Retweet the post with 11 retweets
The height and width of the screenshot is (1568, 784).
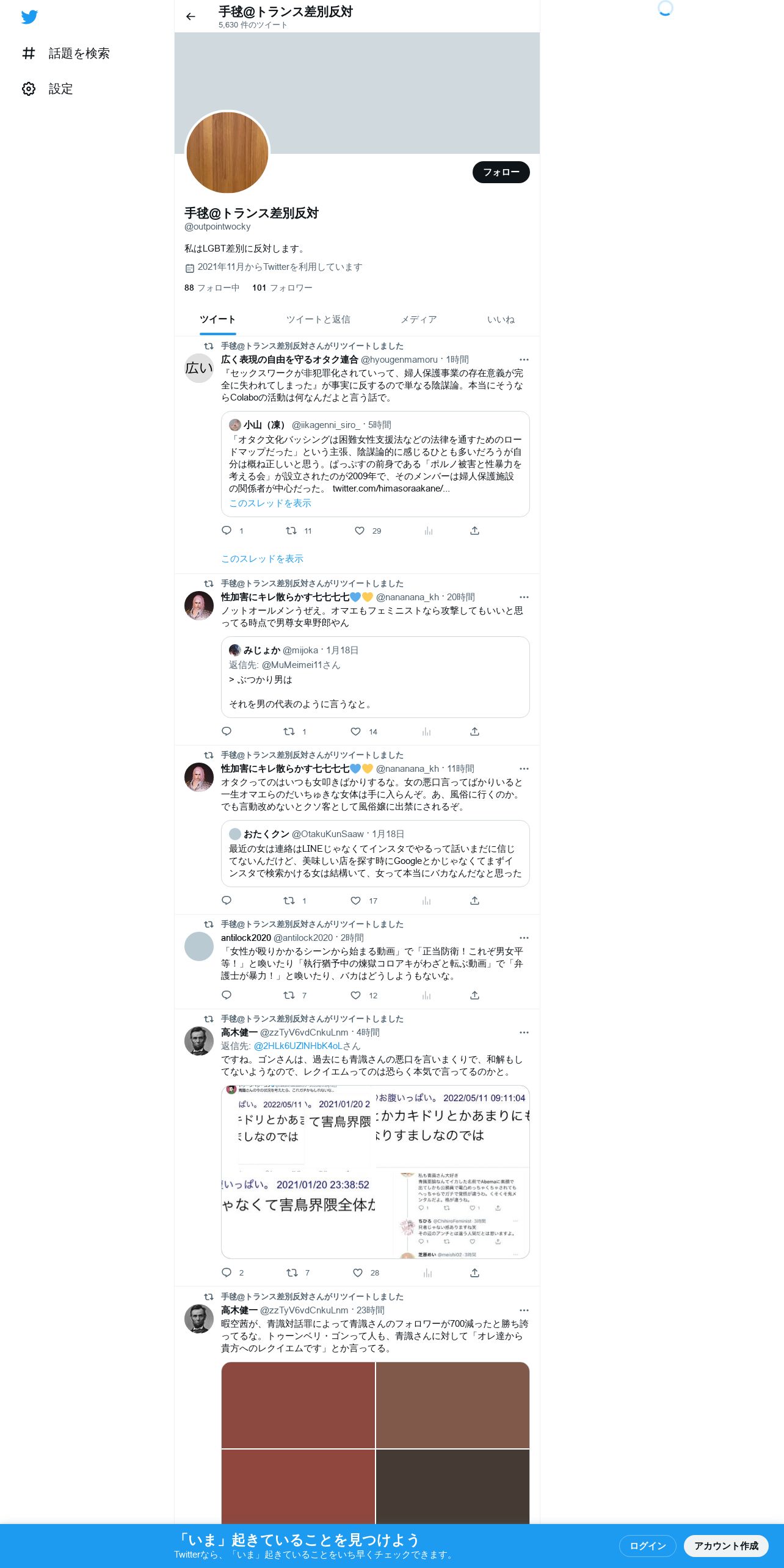[x=291, y=531]
